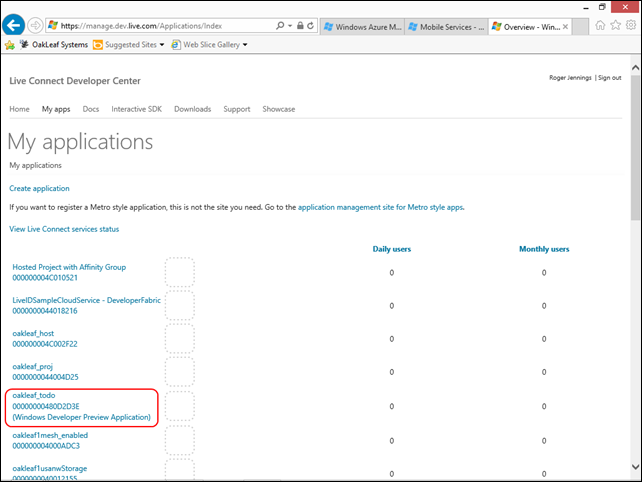Open the Interactive SDK navigation item
Viewport: 642px width, 482px height.
[137, 109]
